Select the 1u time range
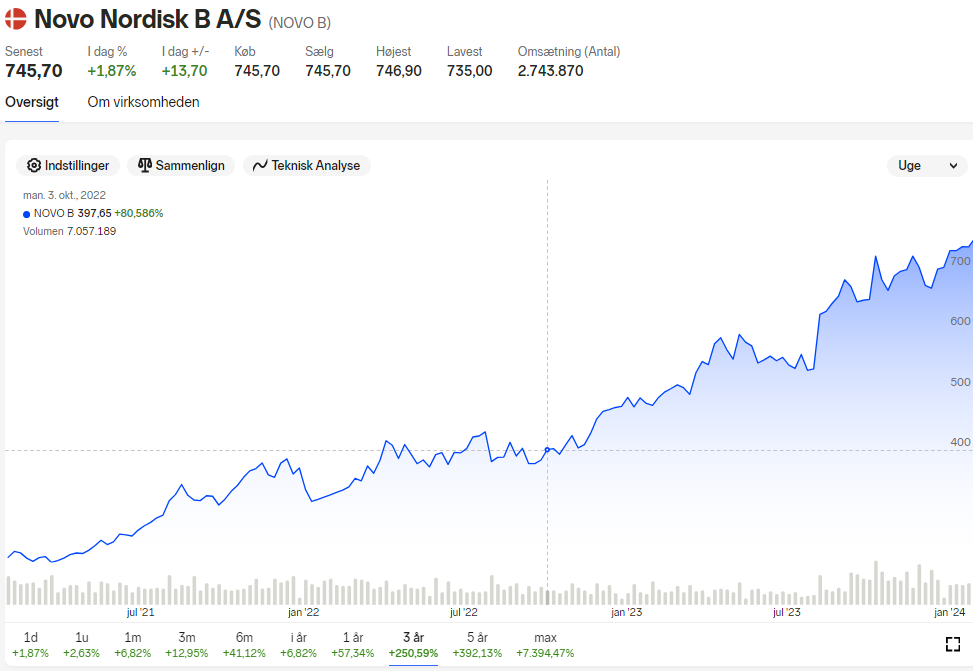This screenshot has width=973, height=671. click(x=81, y=645)
